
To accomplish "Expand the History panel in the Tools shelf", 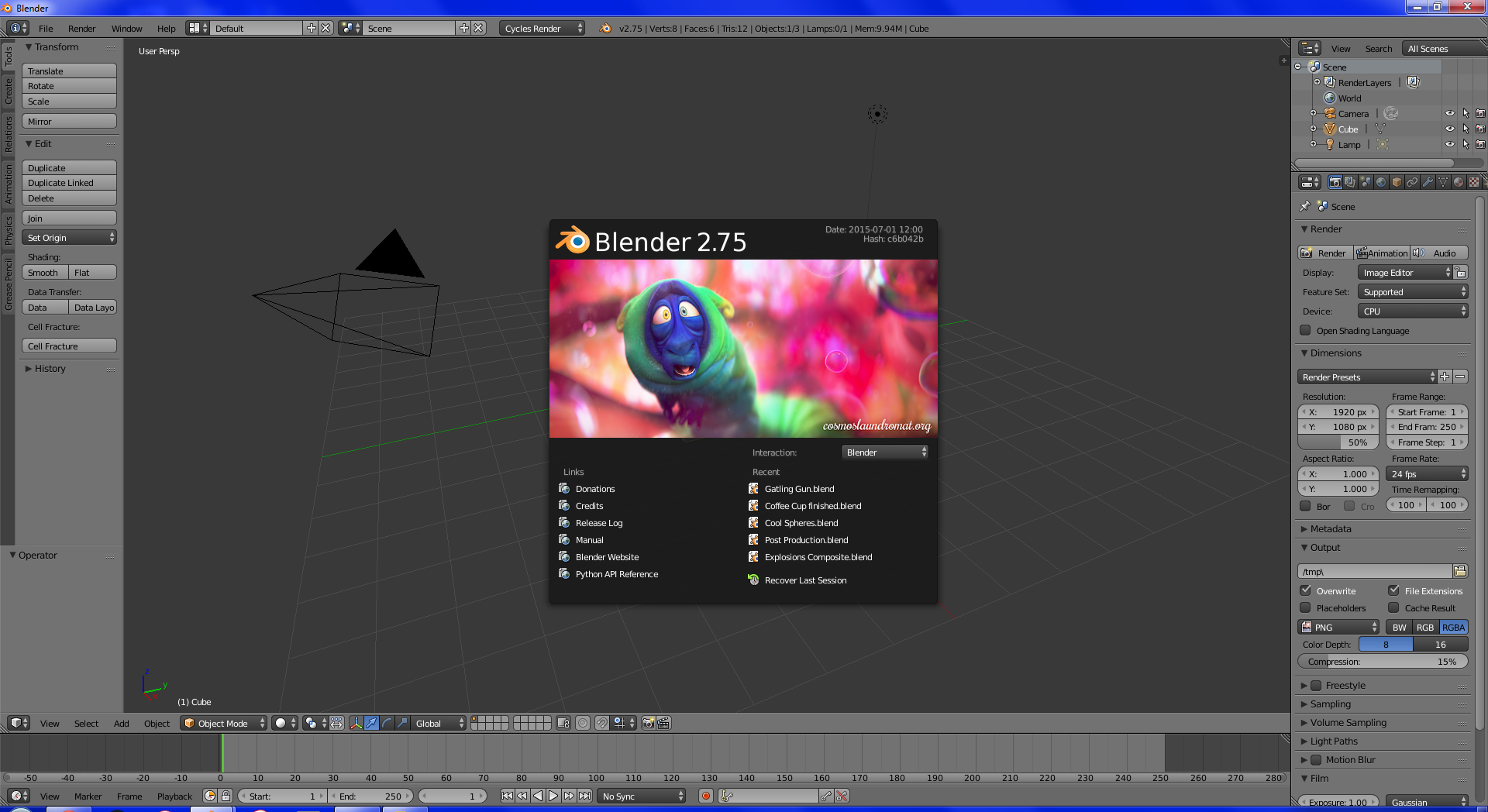I will click(49, 368).
